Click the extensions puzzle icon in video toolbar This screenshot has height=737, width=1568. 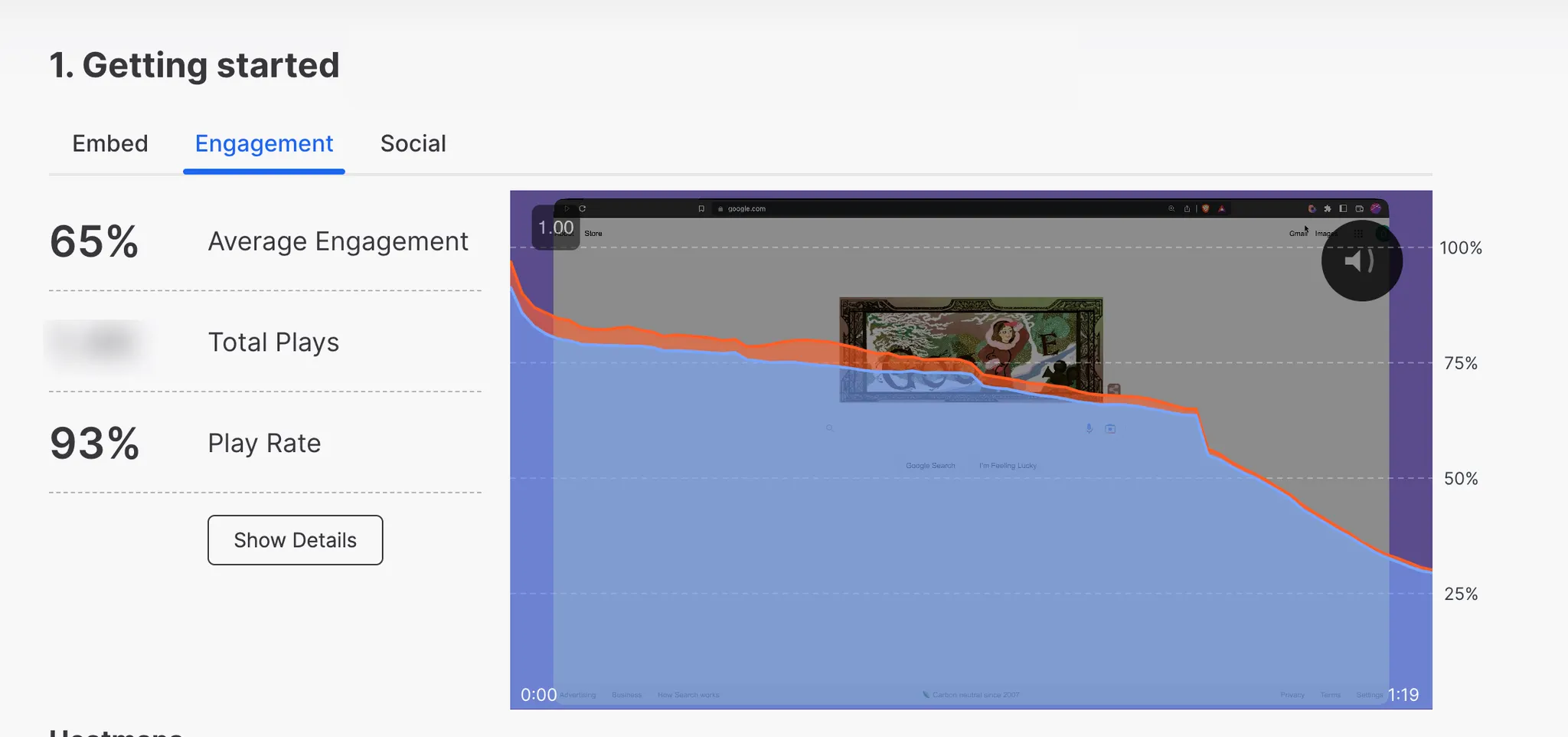click(x=1328, y=208)
